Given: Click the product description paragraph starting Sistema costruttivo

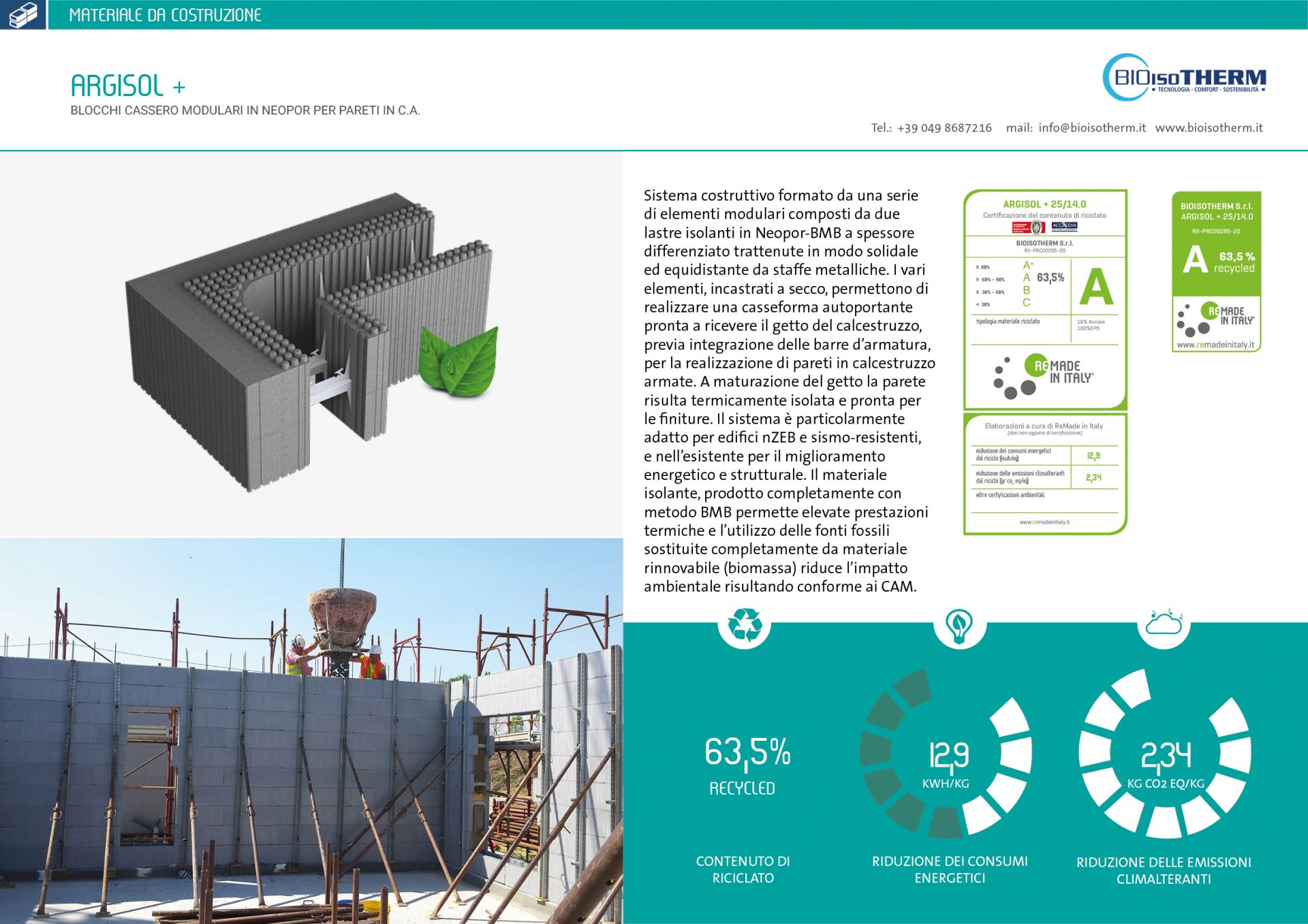Looking at the screenshot, I should [789, 391].
